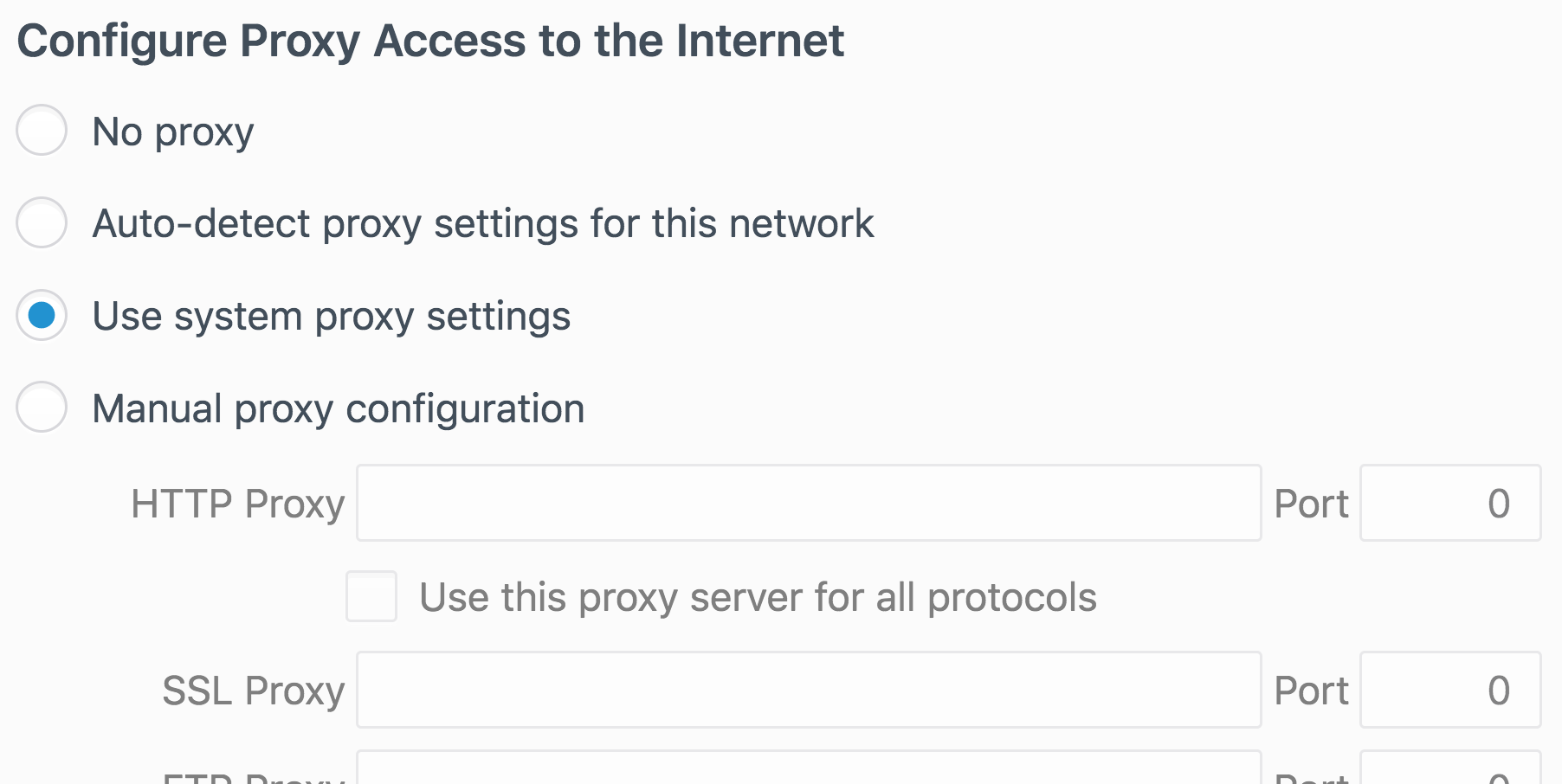The width and height of the screenshot is (1562, 784).
Task: Click the Configure Proxy Access heading
Action: pyautogui.click(x=431, y=38)
